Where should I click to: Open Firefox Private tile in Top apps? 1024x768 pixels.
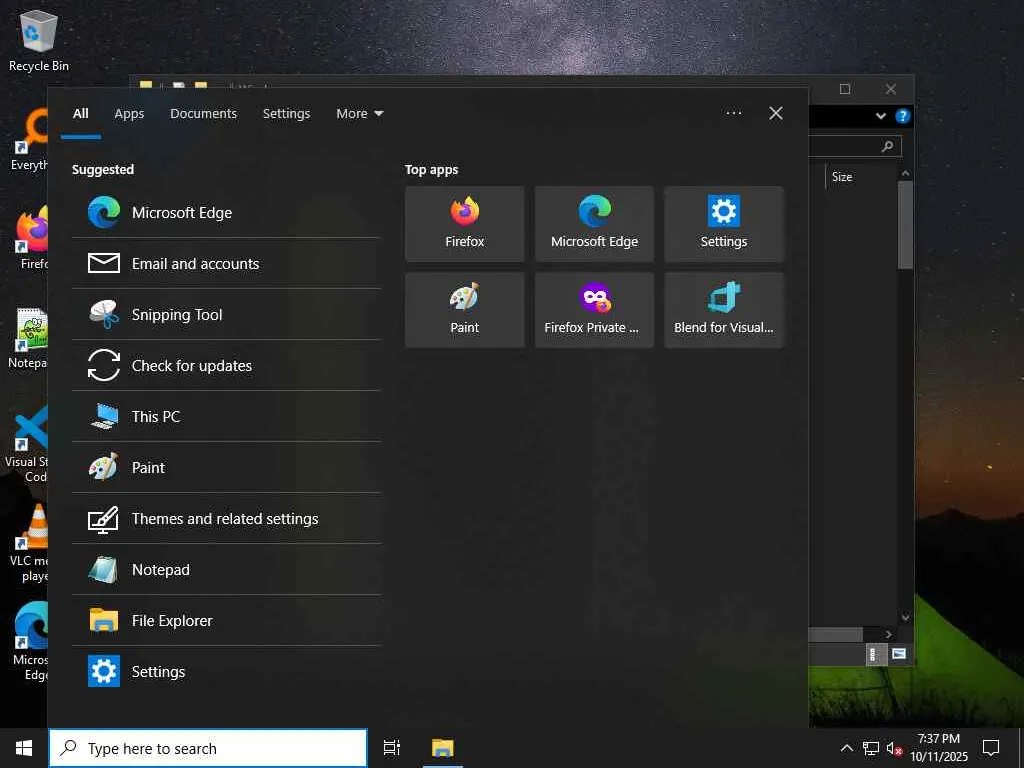point(594,310)
